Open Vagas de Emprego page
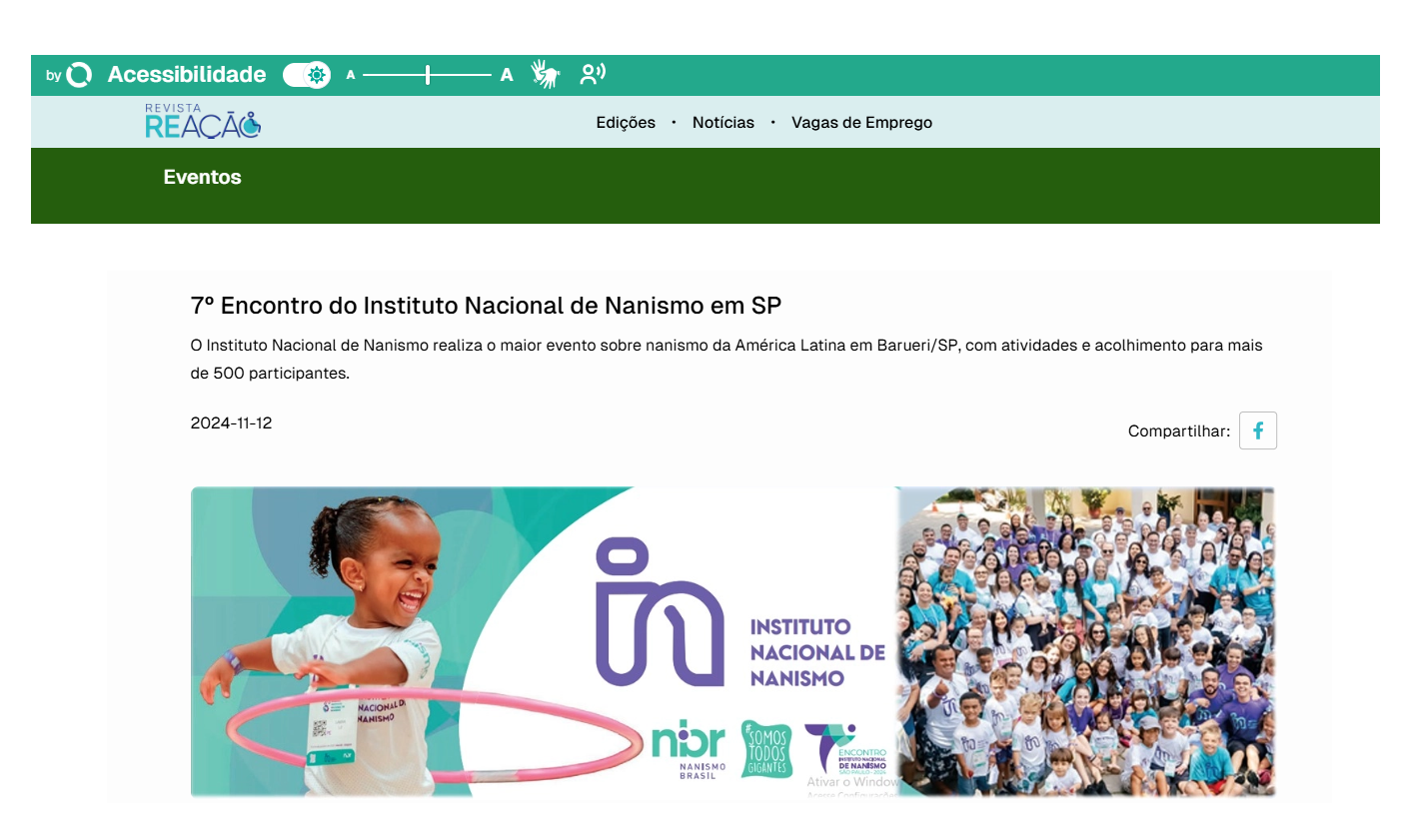Screen dimensions: 1412x840 pos(861,122)
